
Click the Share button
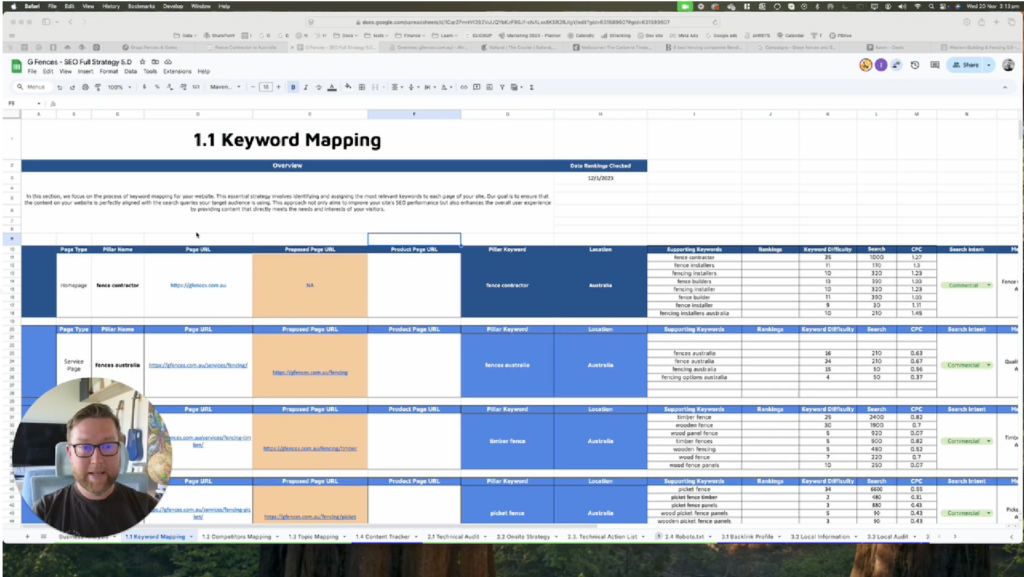(x=967, y=65)
